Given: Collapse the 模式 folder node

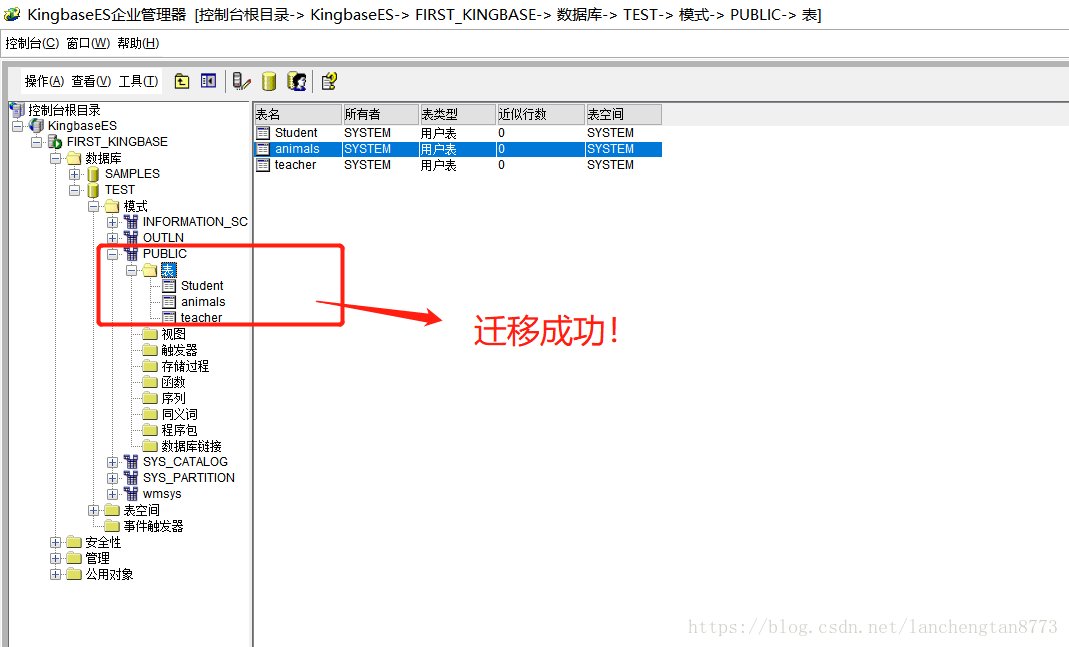Looking at the screenshot, I should [x=94, y=206].
